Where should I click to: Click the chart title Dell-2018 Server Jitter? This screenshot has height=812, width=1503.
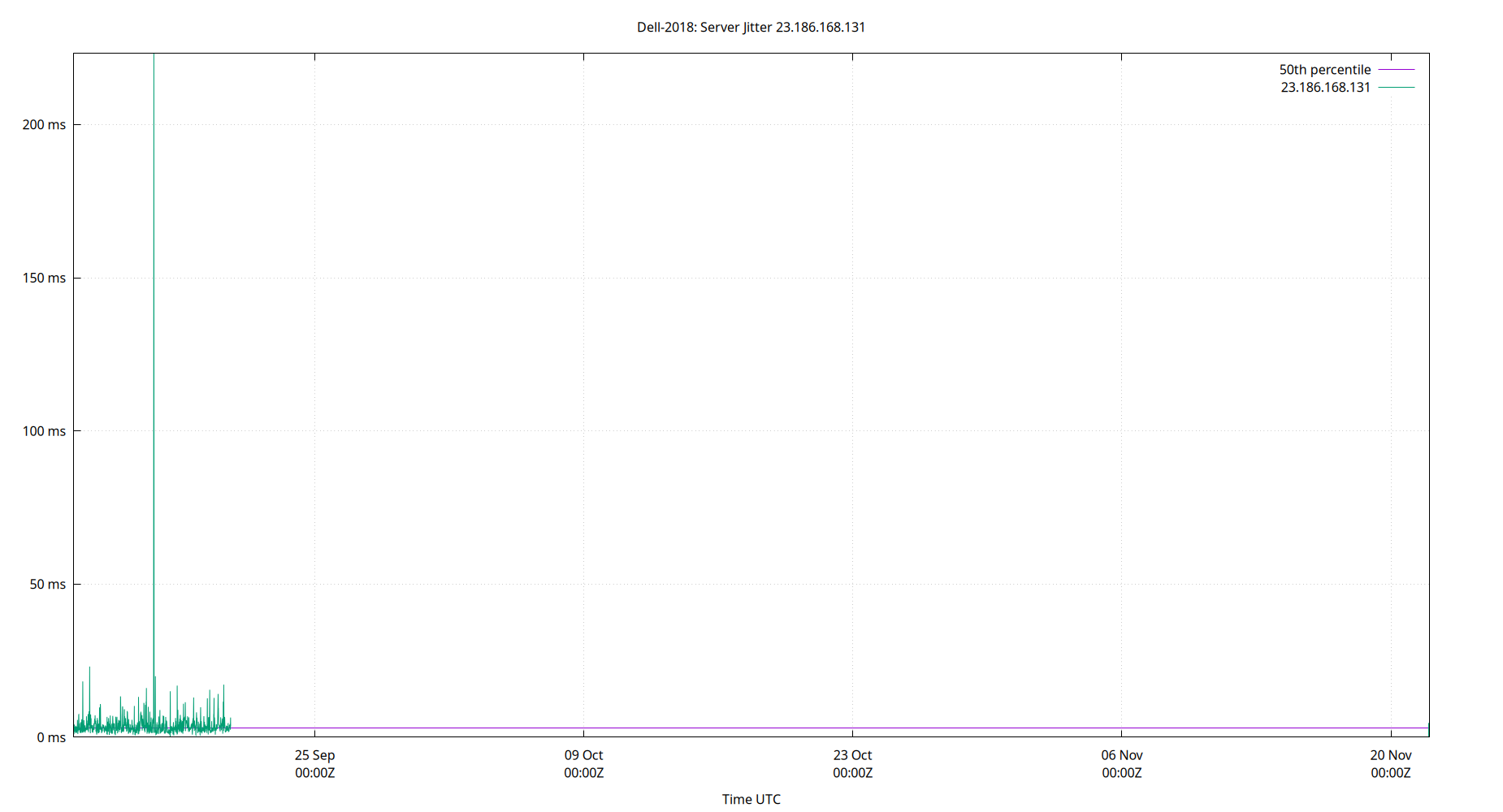tap(751, 27)
